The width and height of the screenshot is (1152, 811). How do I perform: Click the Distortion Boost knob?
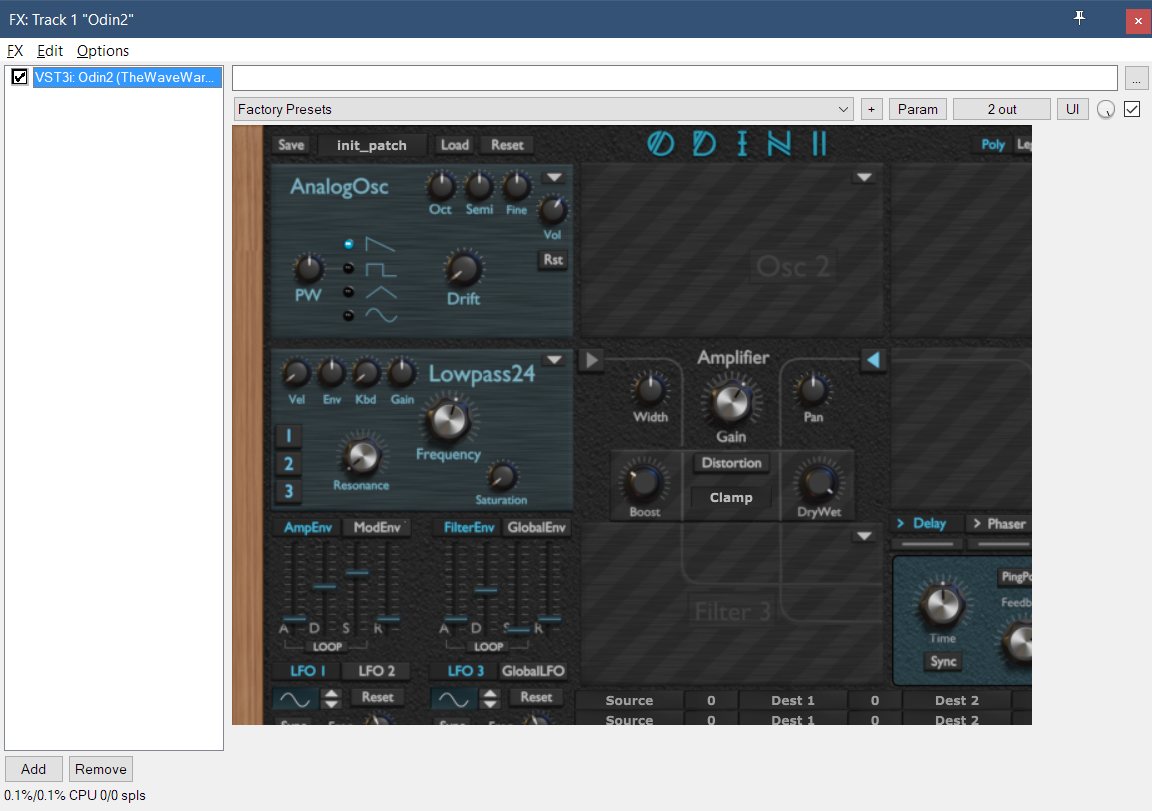click(644, 483)
